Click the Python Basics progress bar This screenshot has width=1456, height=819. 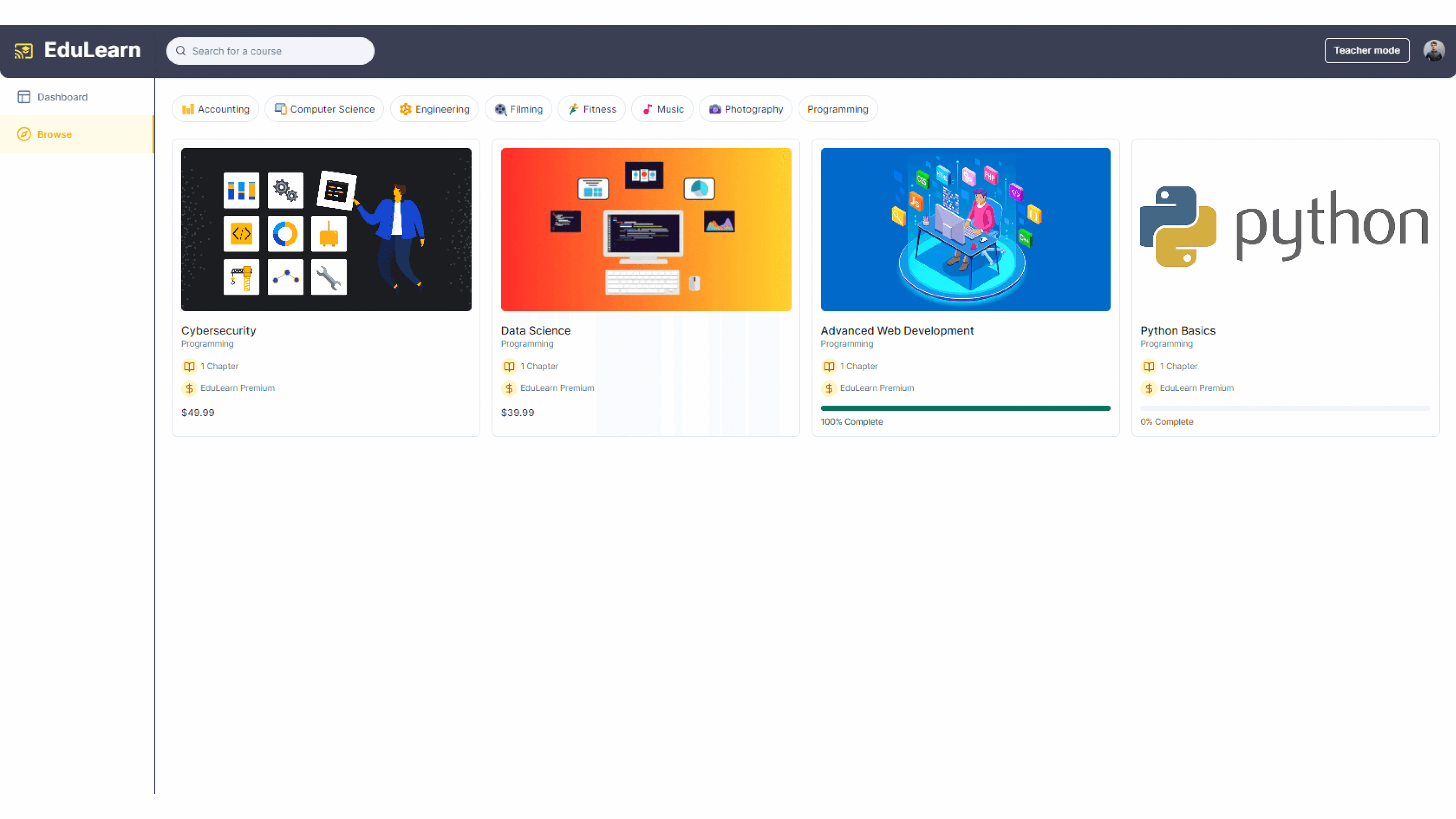click(1285, 408)
